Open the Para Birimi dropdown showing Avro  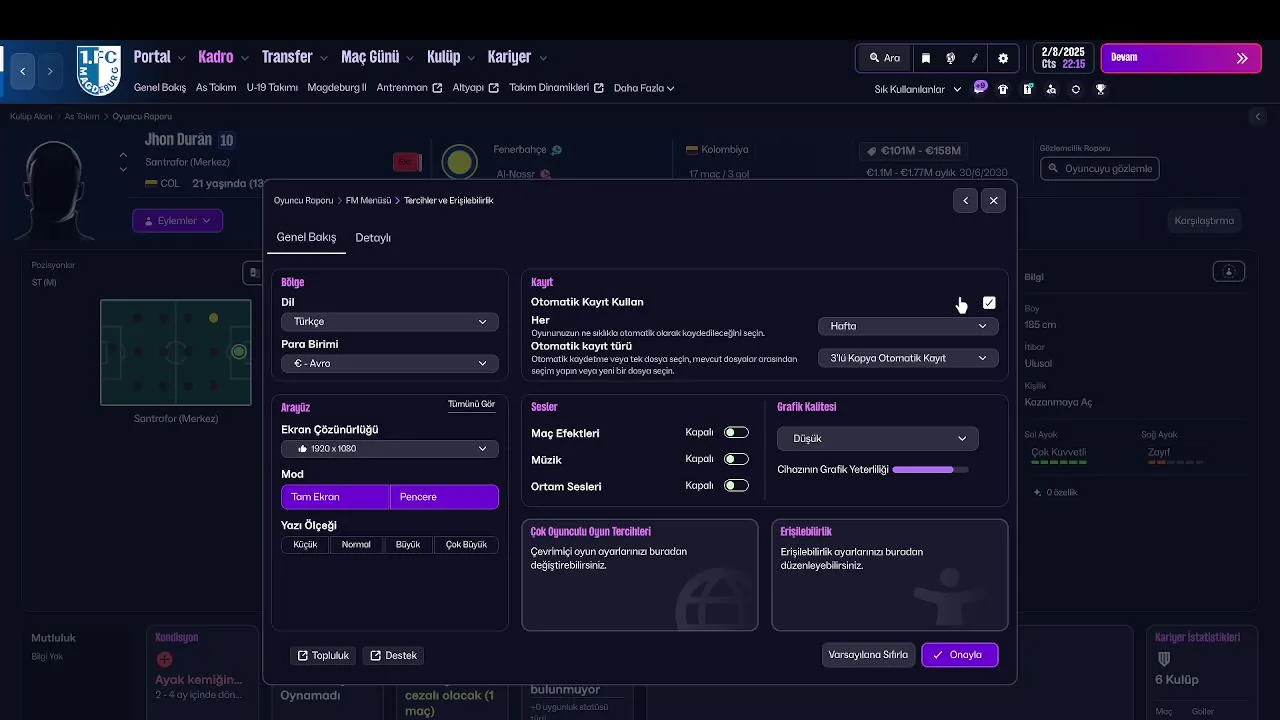pos(390,363)
